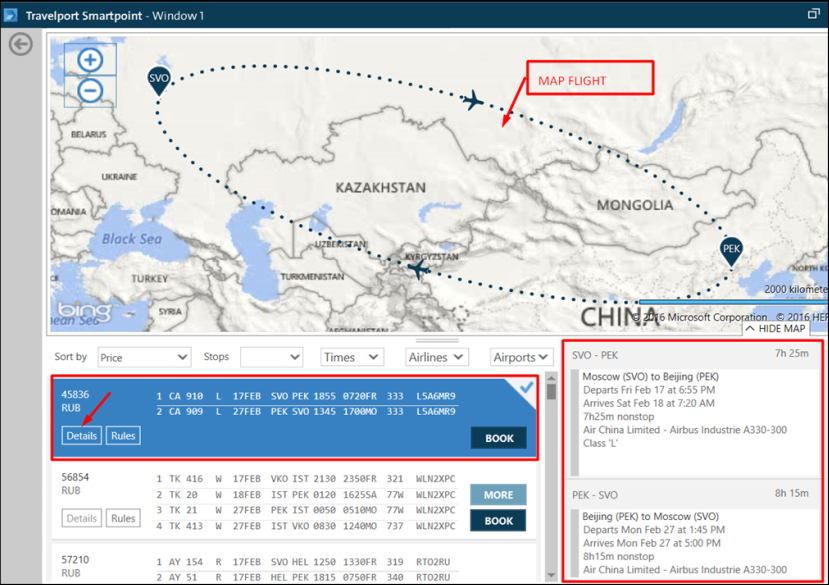Select flight segment AY 51 HEL PEK
Image resolution: width=829 pixels, height=585 pixels.
pyautogui.click(x=303, y=577)
